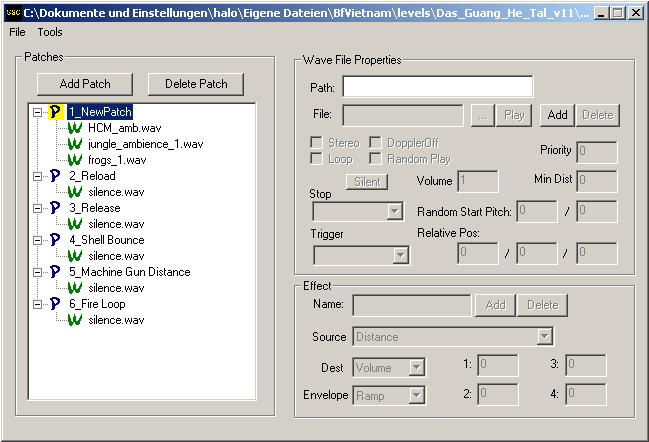Toggle the Loop checkbox

317,159
